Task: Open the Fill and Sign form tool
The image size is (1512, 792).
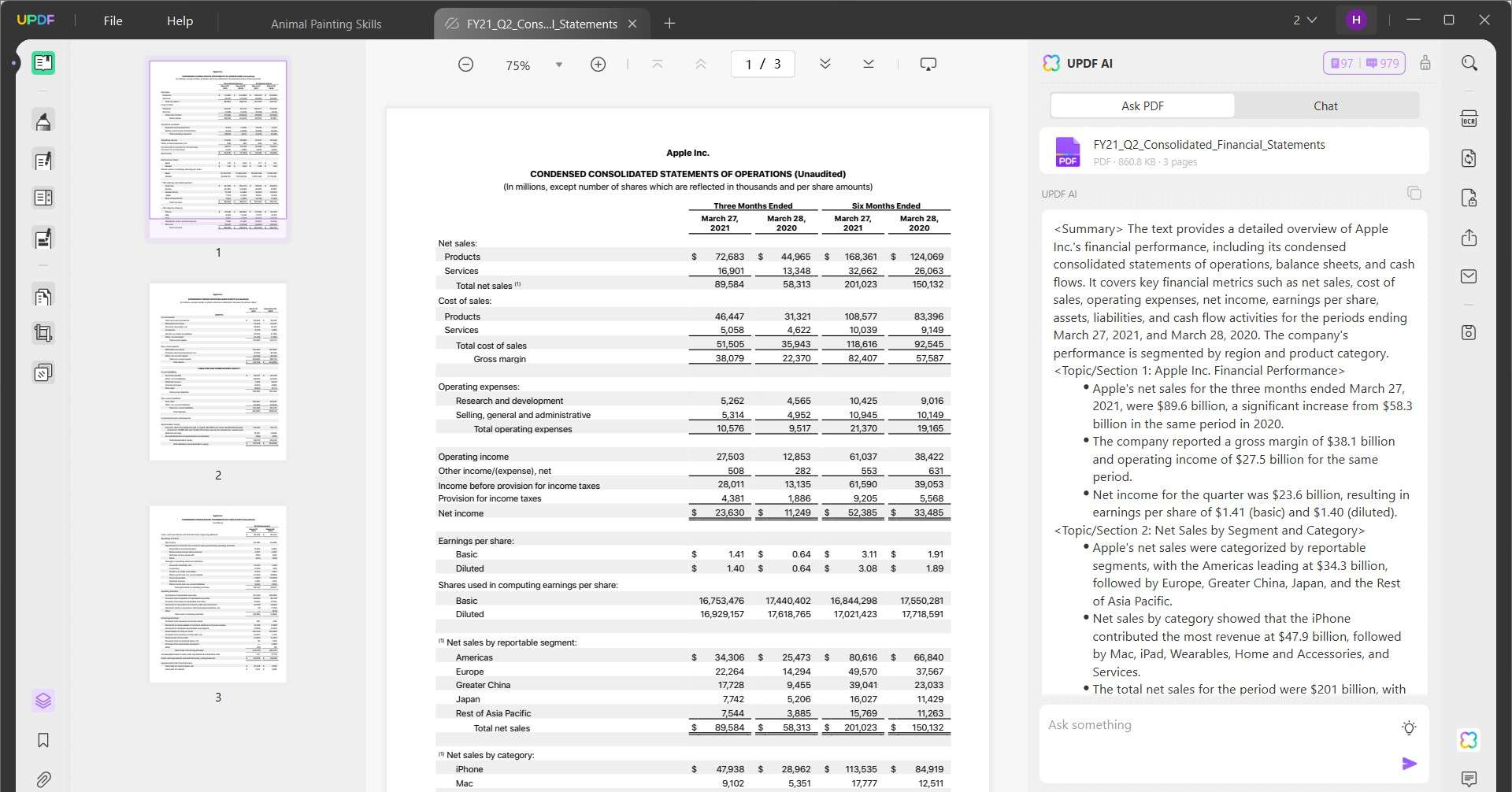Action: coord(43,238)
